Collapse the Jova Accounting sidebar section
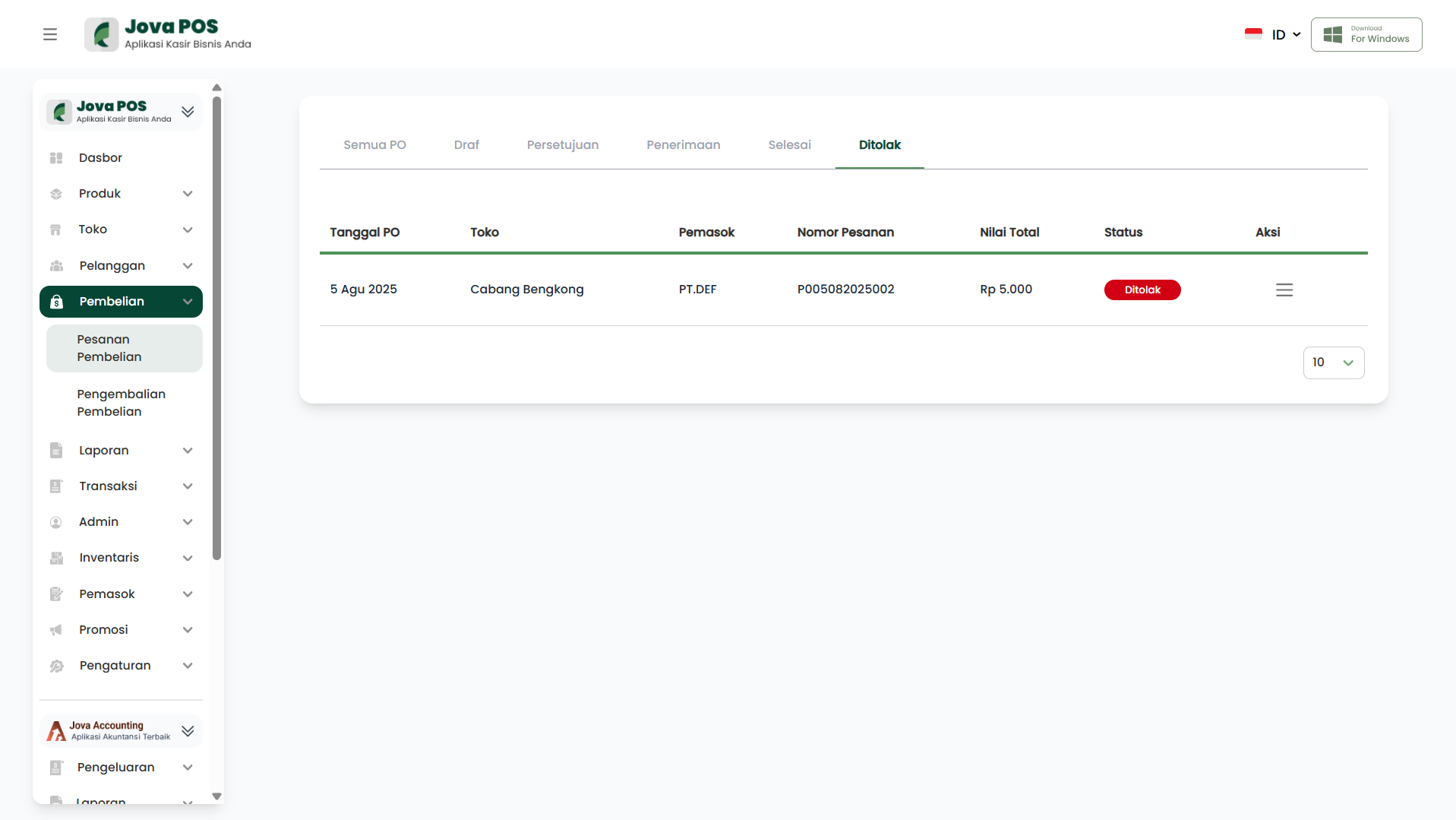The width and height of the screenshot is (1456, 820). [188, 731]
